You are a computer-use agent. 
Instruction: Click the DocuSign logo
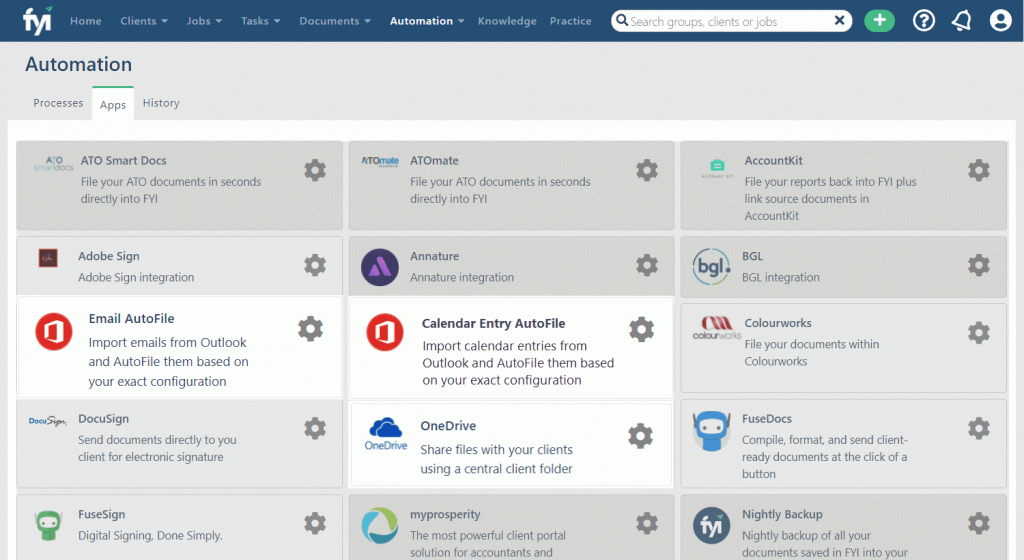pos(48,421)
